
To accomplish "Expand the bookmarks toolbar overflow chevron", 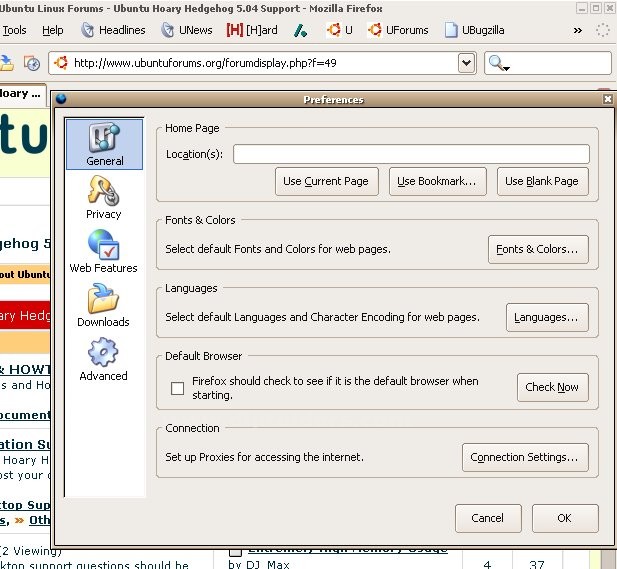I will pos(577,30).
